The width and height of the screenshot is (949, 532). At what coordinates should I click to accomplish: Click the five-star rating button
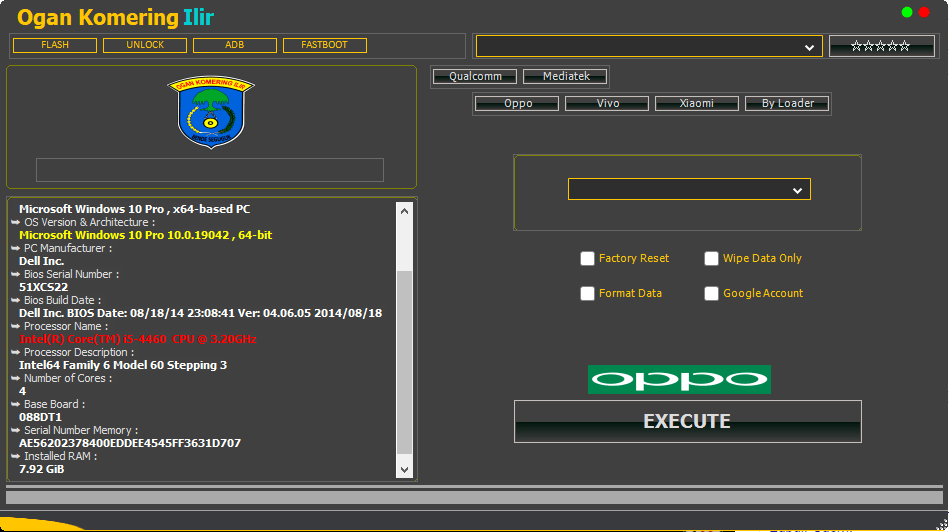click(881, 46)
